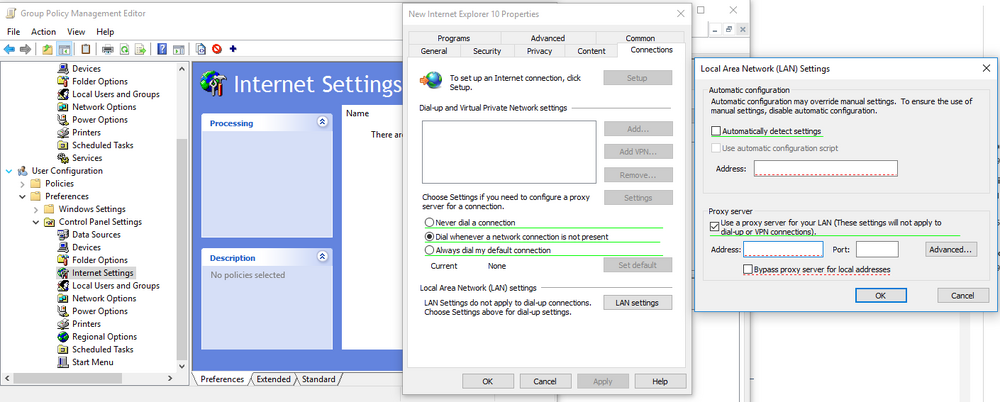Switch to the Security tab
The height and width of the screenshot is (402, 1000).
click(x=487, y=51)
